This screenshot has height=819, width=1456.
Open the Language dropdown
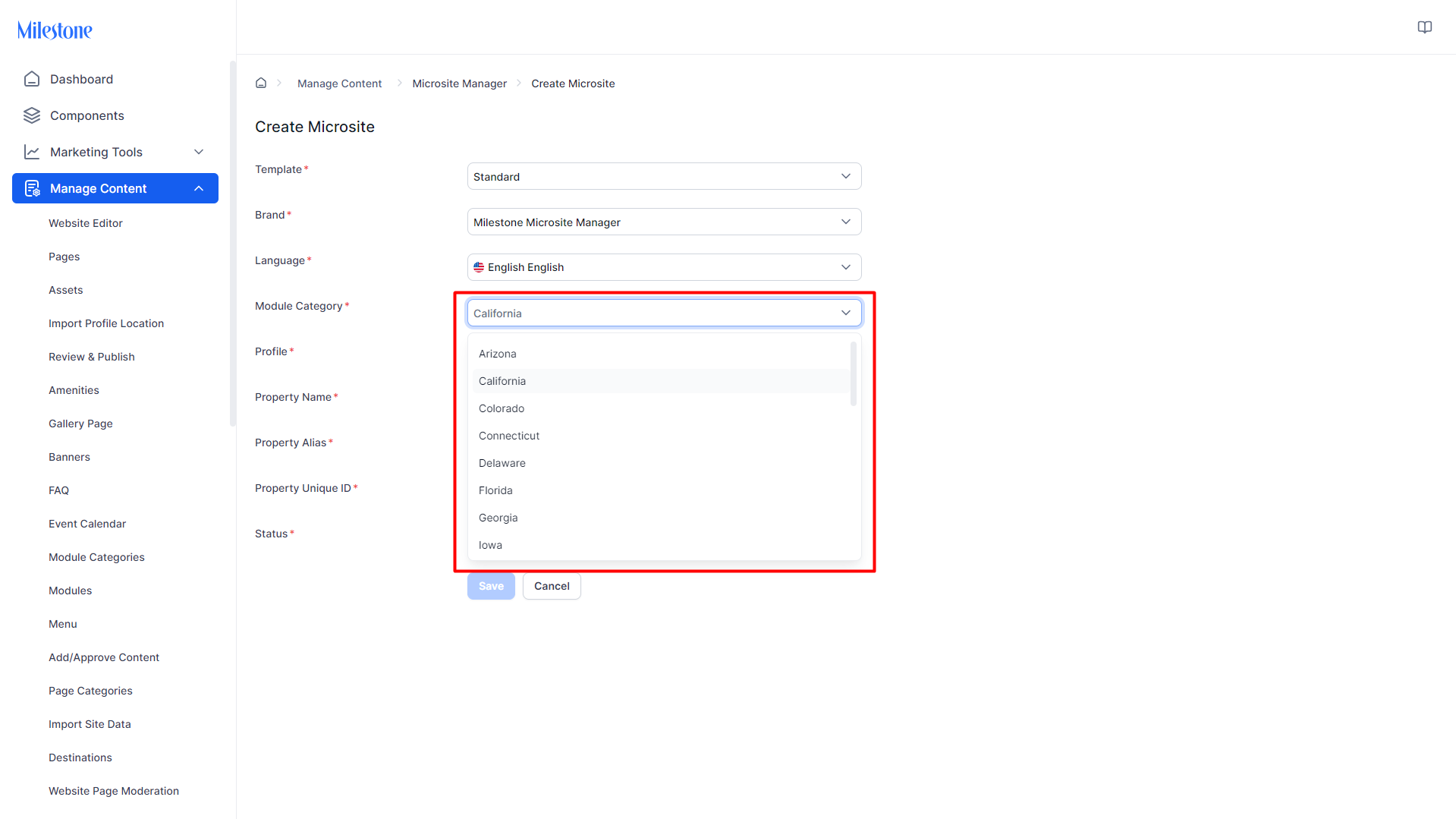pos(664,267)
